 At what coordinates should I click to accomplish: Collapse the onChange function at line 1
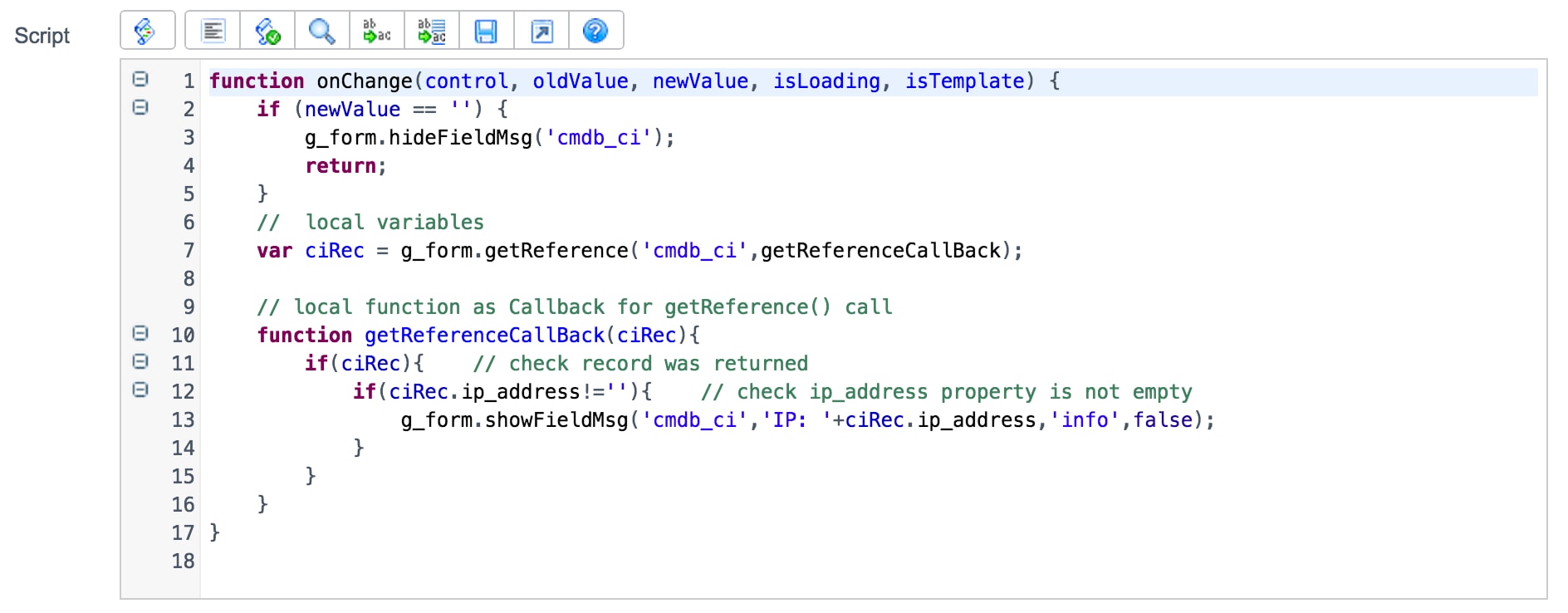click(x=140, y=79)
